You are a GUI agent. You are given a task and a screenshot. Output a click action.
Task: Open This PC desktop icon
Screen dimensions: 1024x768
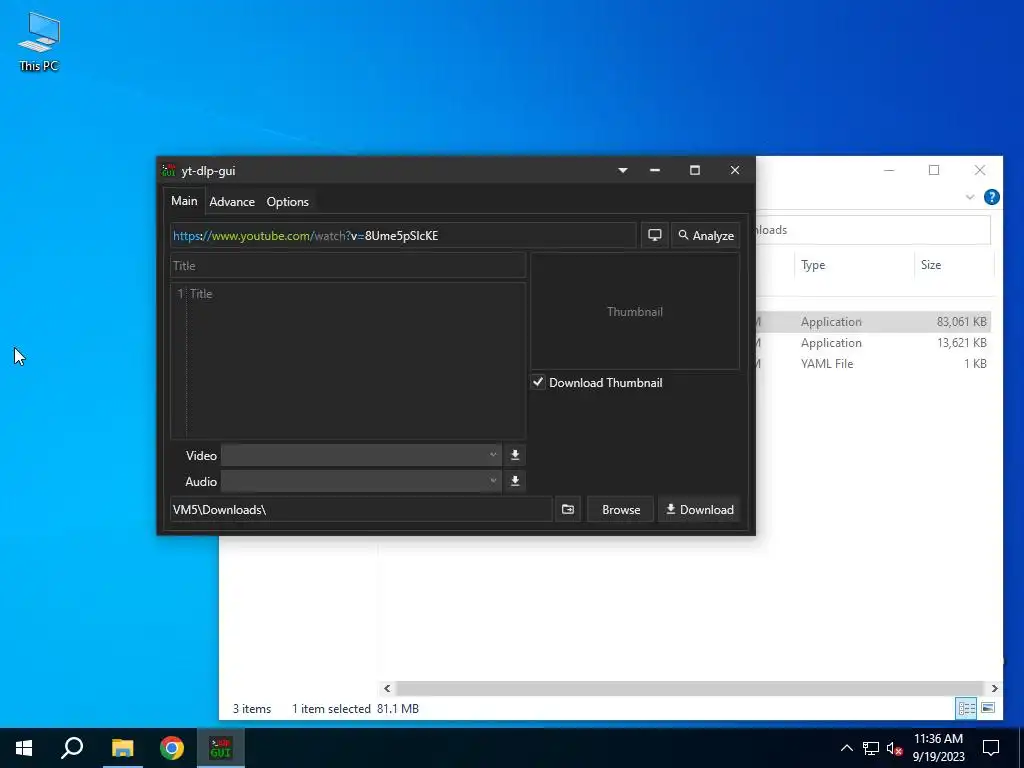(x=39, y=42)
